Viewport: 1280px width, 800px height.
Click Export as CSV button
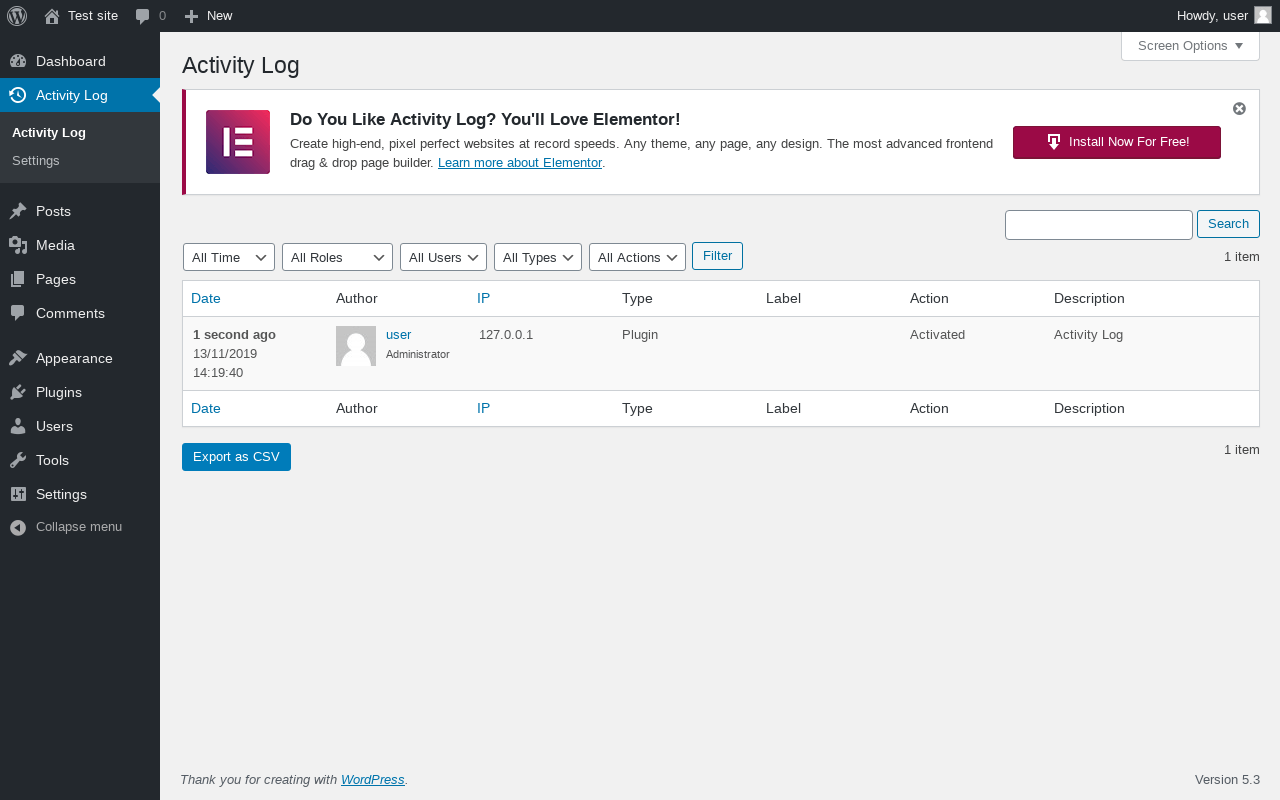pos(236,457)
